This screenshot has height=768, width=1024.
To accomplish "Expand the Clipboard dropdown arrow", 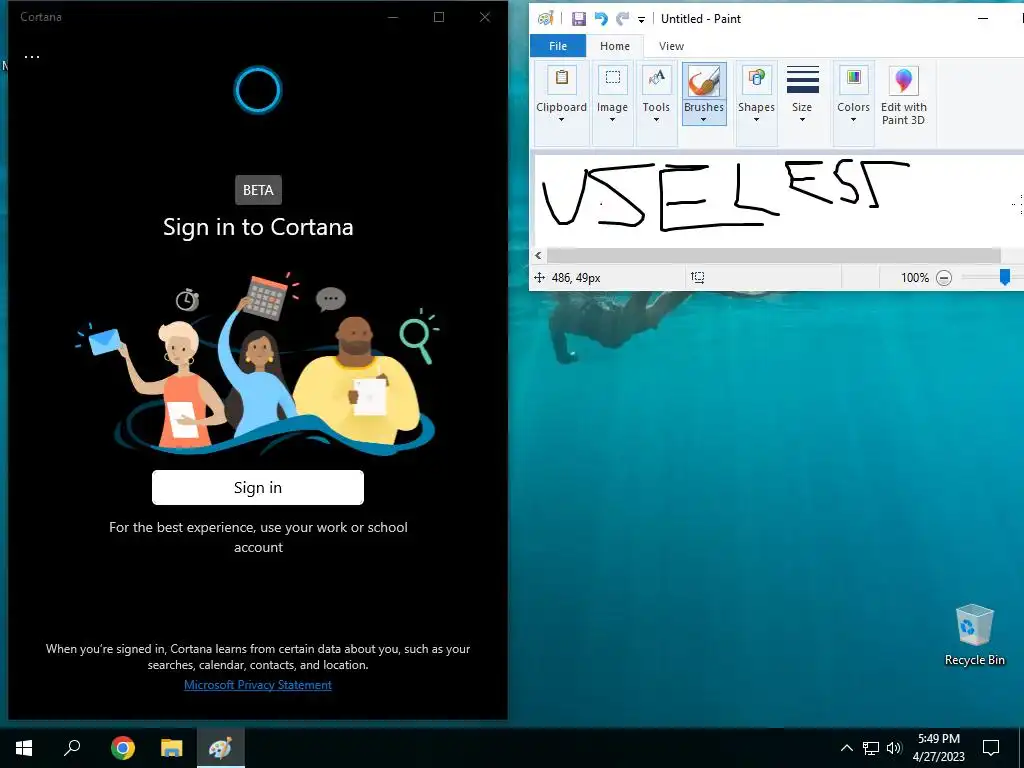I will point(561,120).
